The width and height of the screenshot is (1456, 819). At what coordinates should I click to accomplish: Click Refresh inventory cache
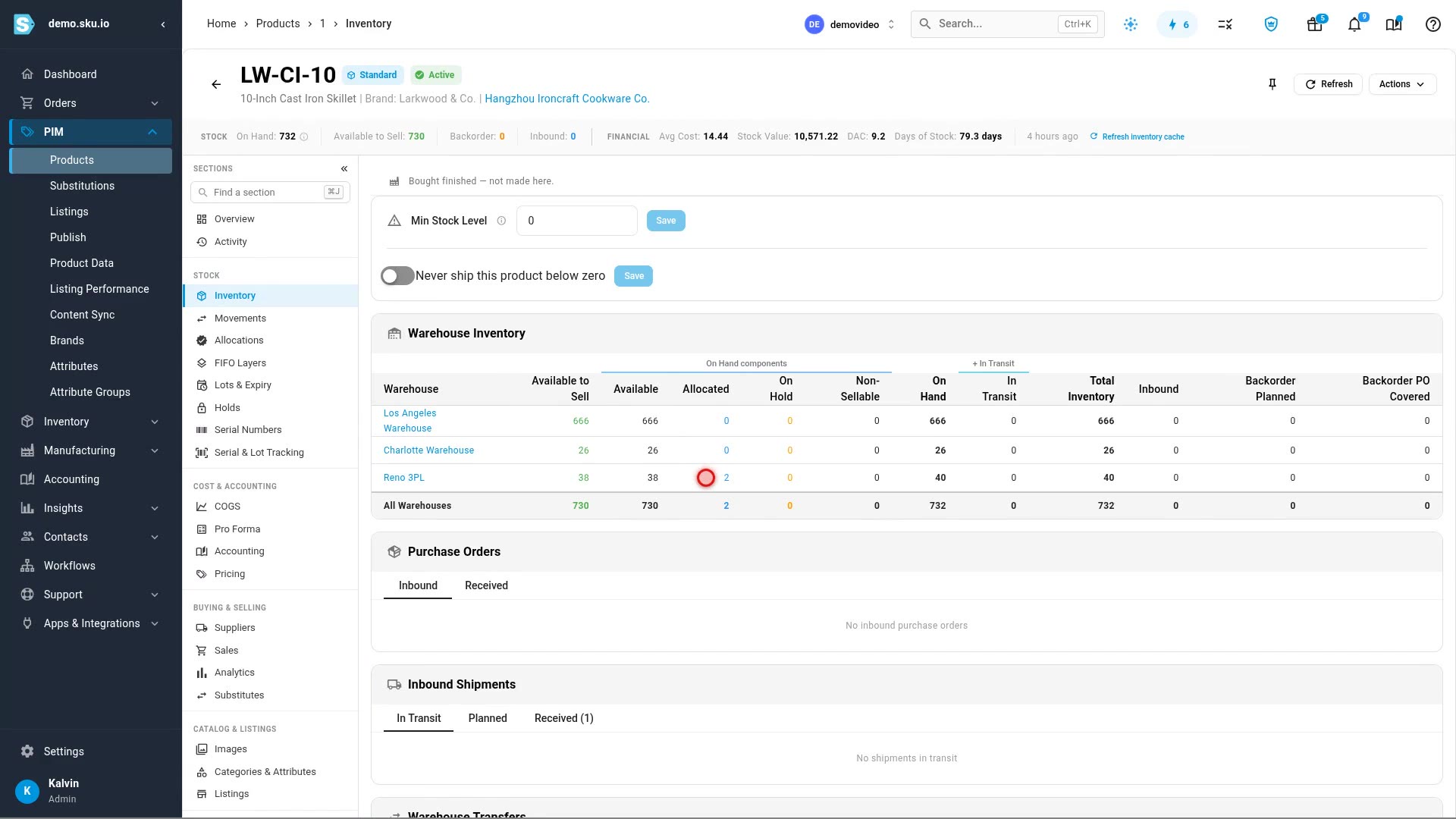pos(1137,137)
